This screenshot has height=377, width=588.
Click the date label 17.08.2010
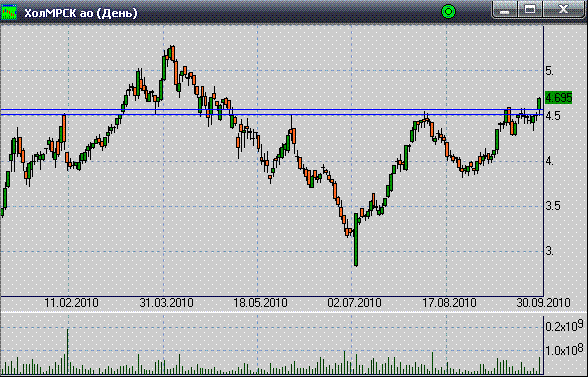click(x=449, y=303)
